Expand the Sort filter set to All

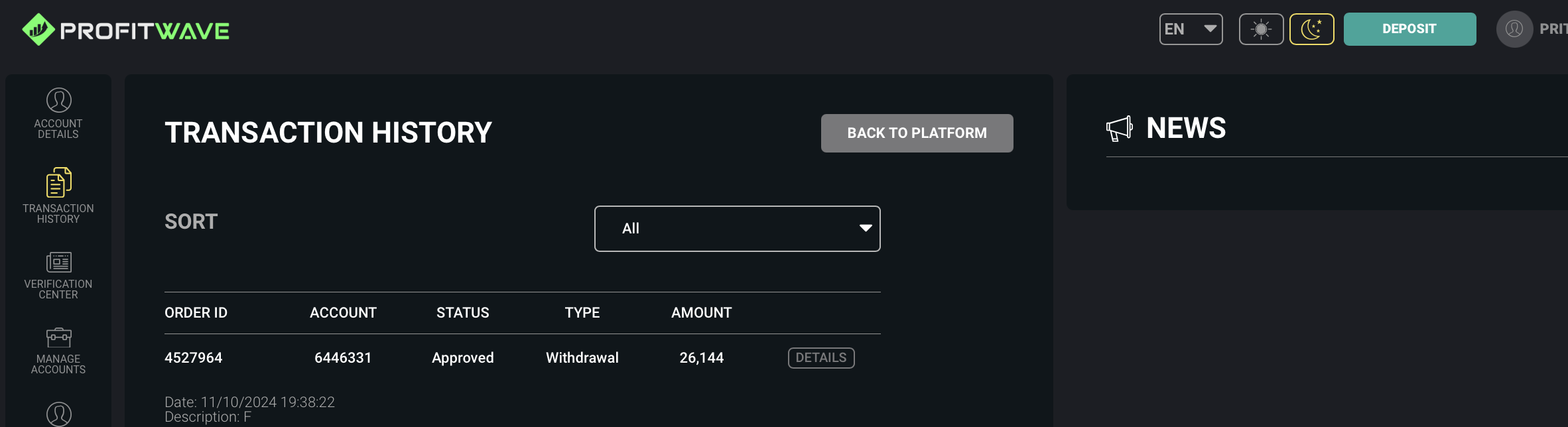coord(736,229)
